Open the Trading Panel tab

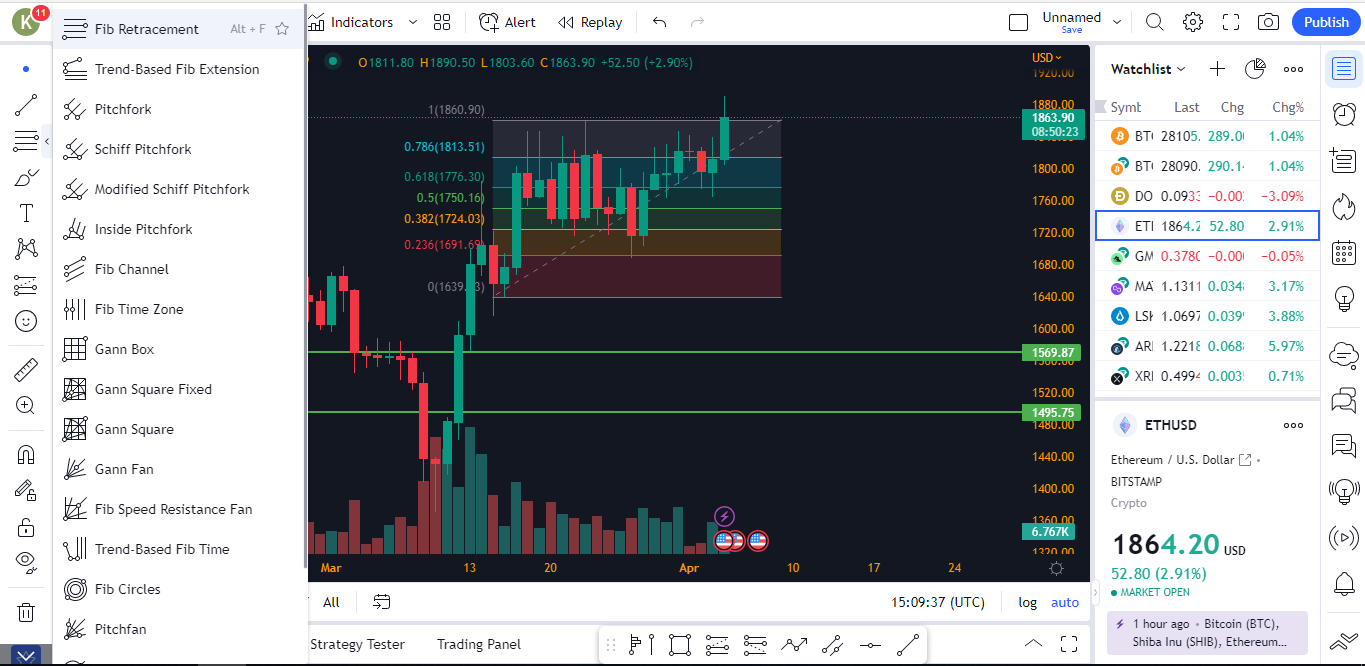(x=479, y=644)
